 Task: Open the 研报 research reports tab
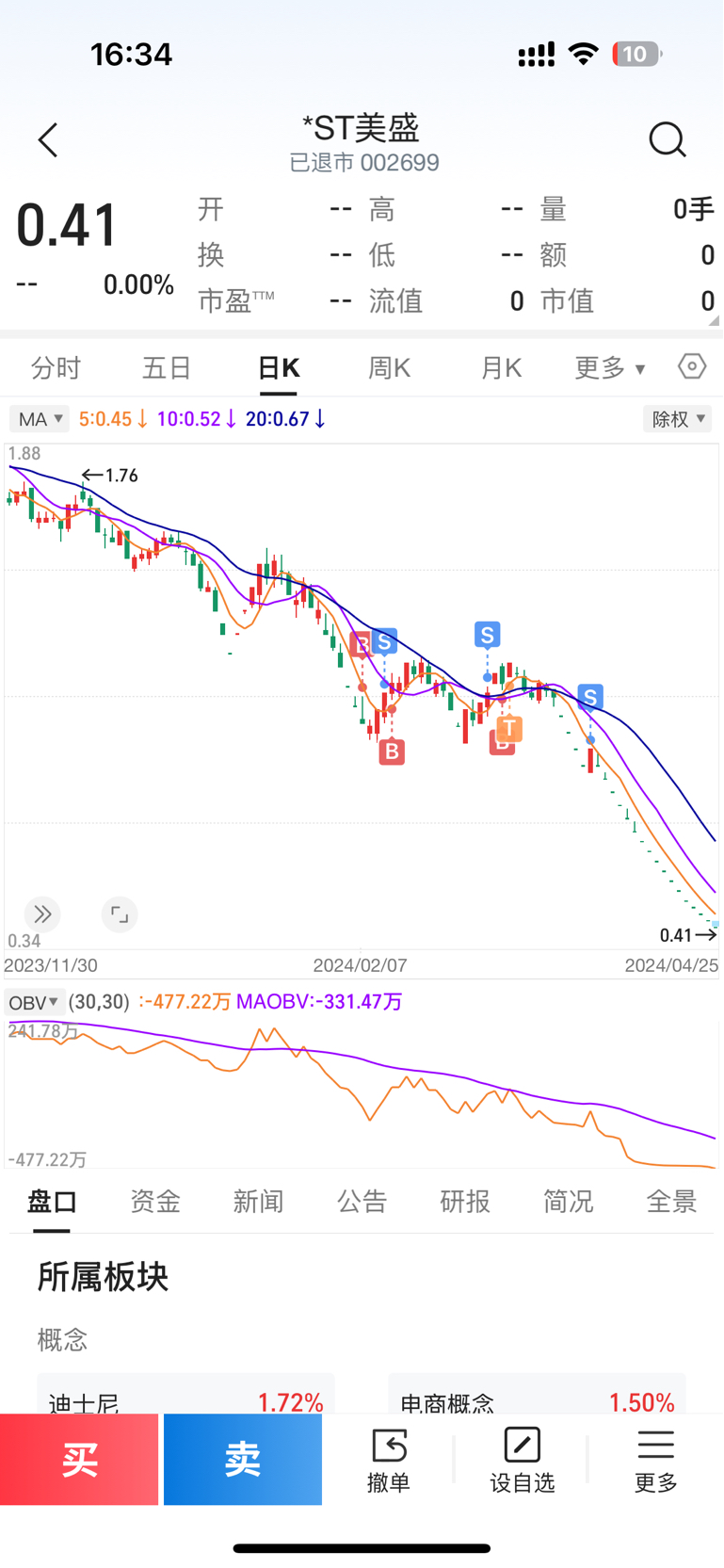pos(465,1201)
